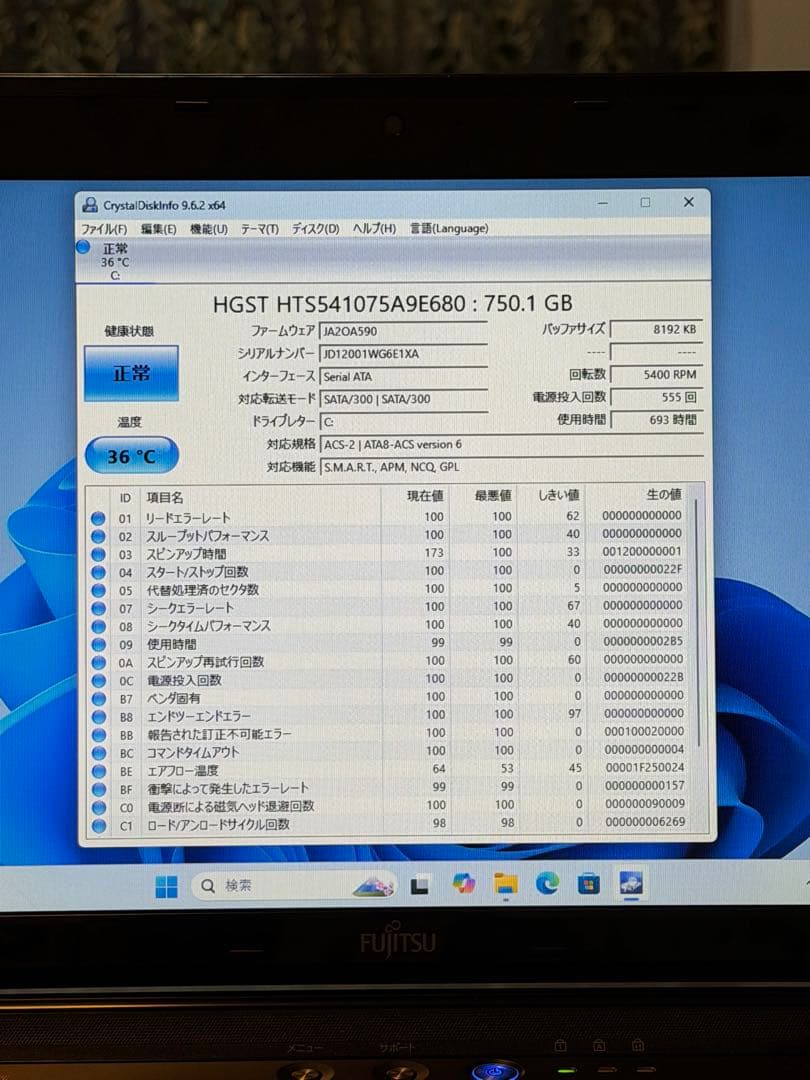Click the 正常 health status button

(x=131, y=373)
